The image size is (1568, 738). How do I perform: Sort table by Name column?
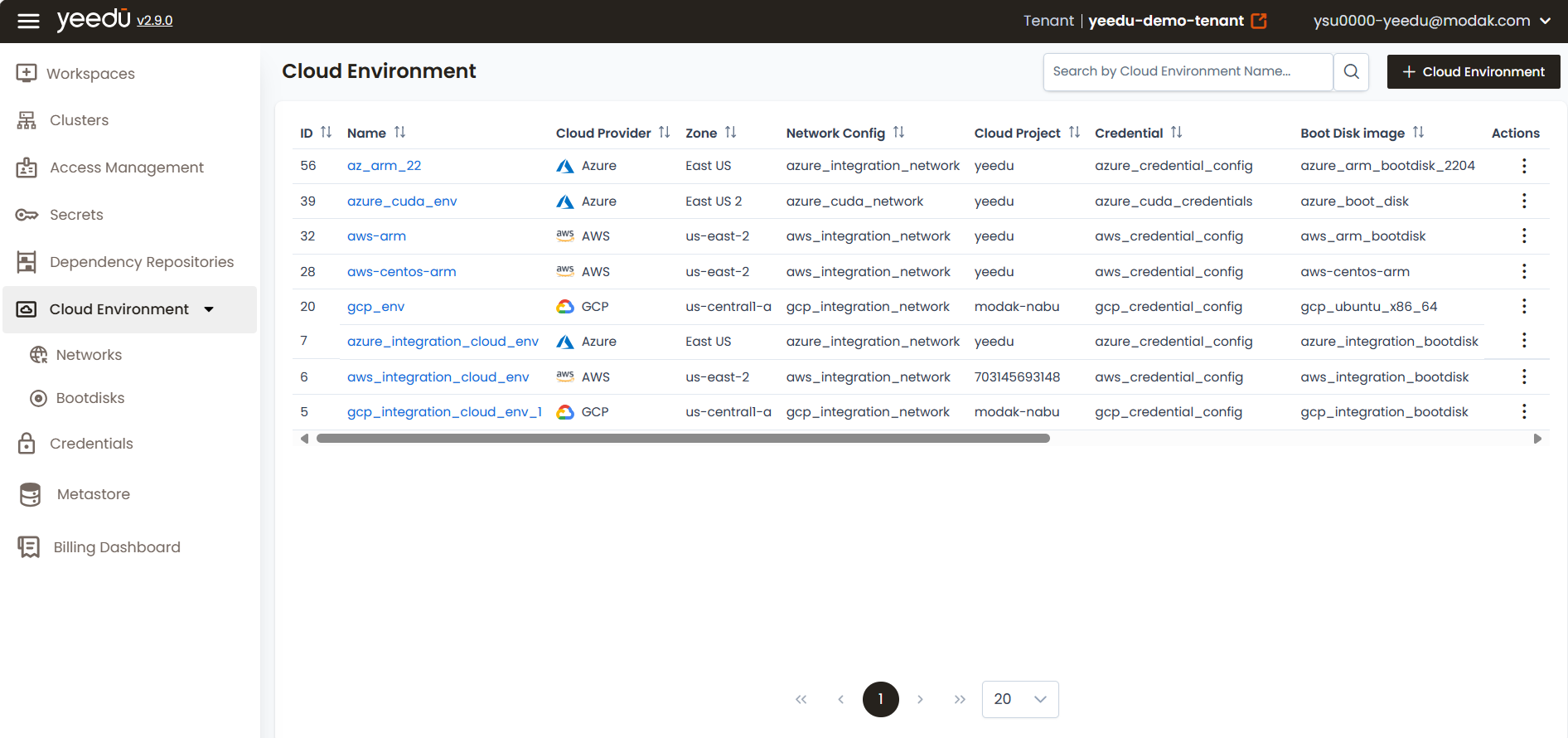(399, 133)
